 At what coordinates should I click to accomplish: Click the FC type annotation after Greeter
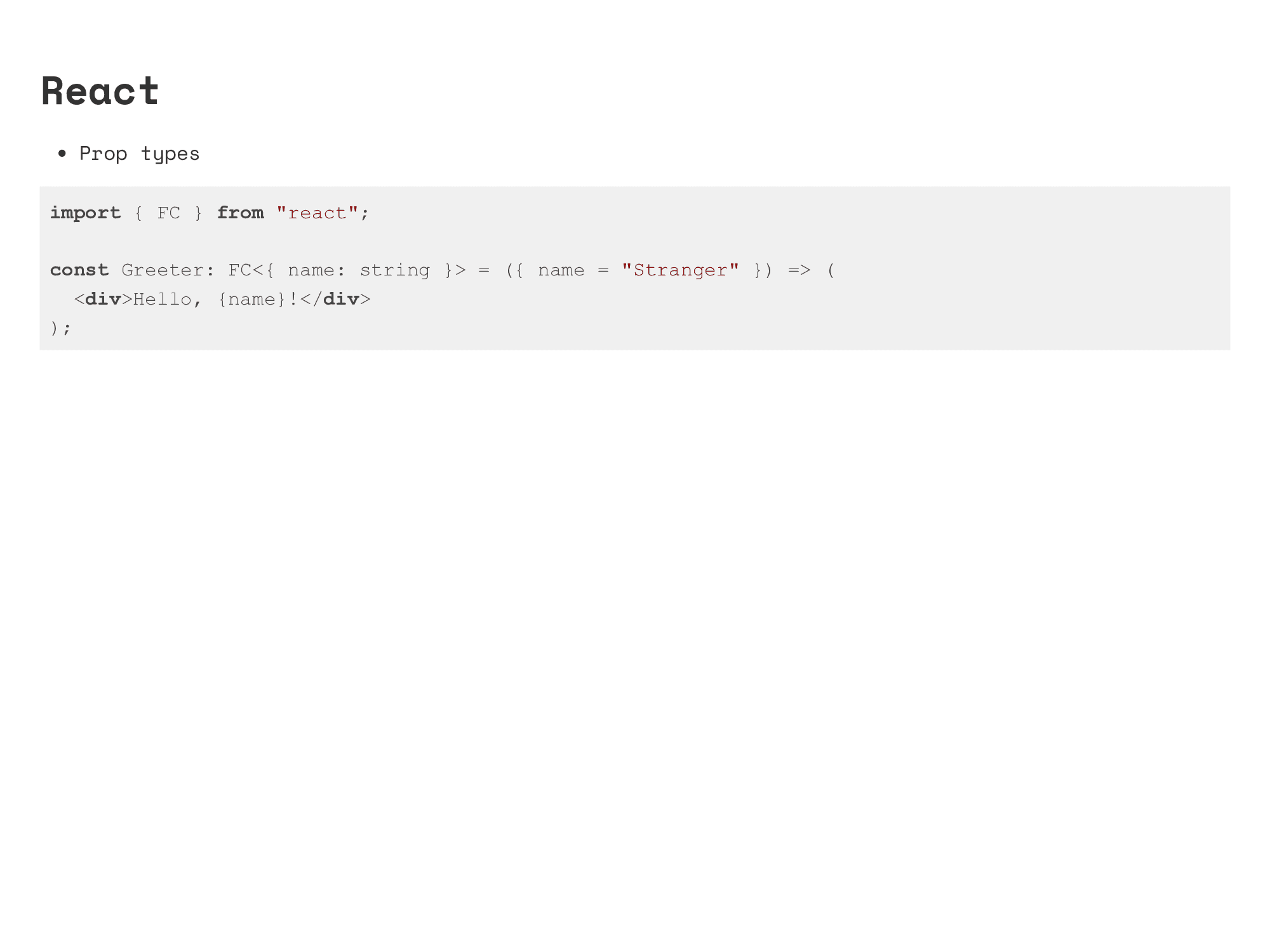click(240, 270)
